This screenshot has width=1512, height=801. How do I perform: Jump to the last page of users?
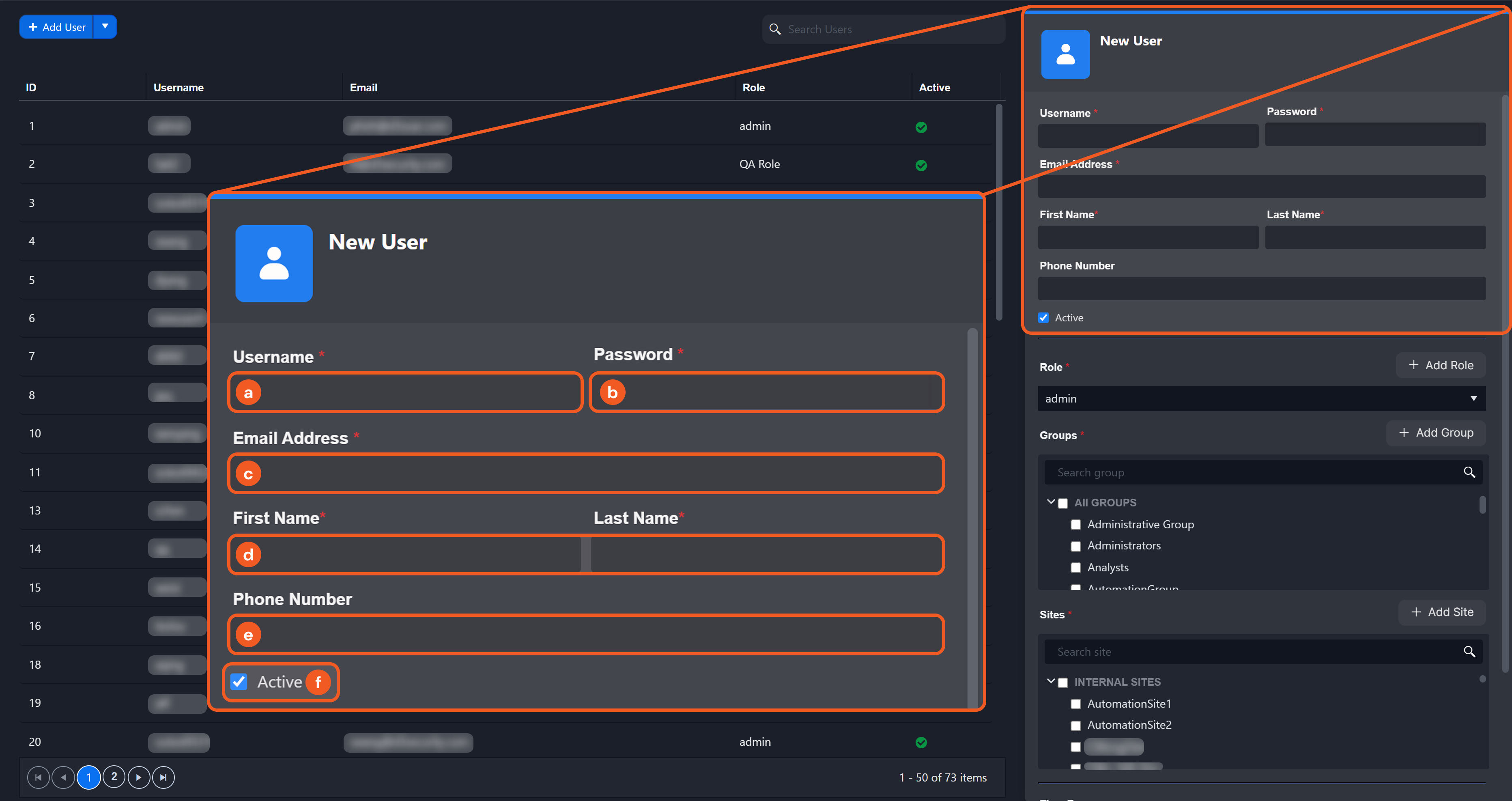pos(163,777)
